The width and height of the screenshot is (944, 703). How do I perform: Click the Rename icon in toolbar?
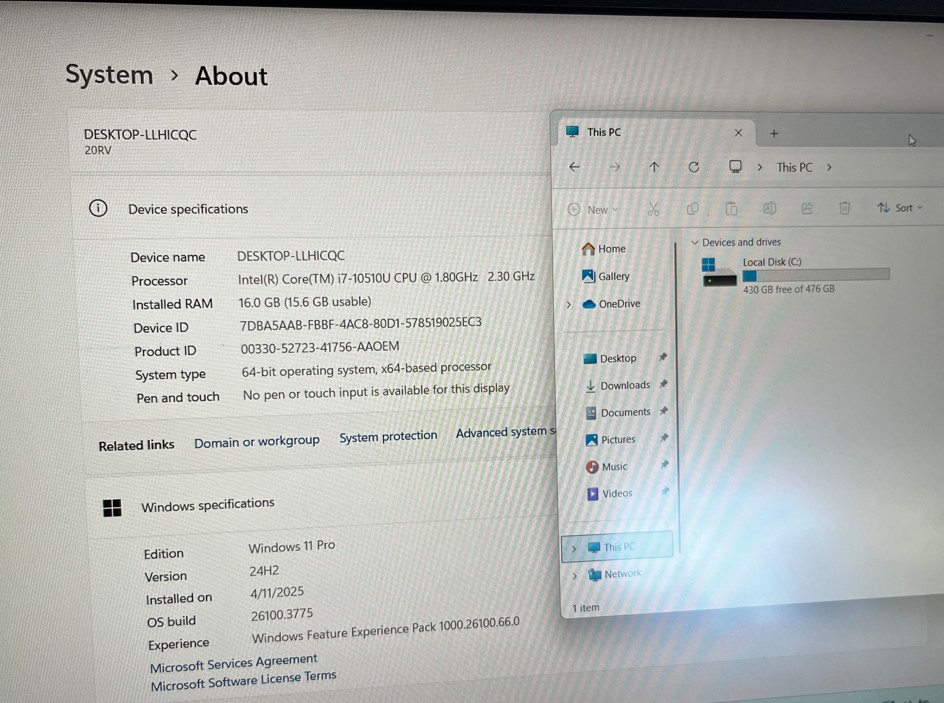pyautogui.click(x=769, y=208)
